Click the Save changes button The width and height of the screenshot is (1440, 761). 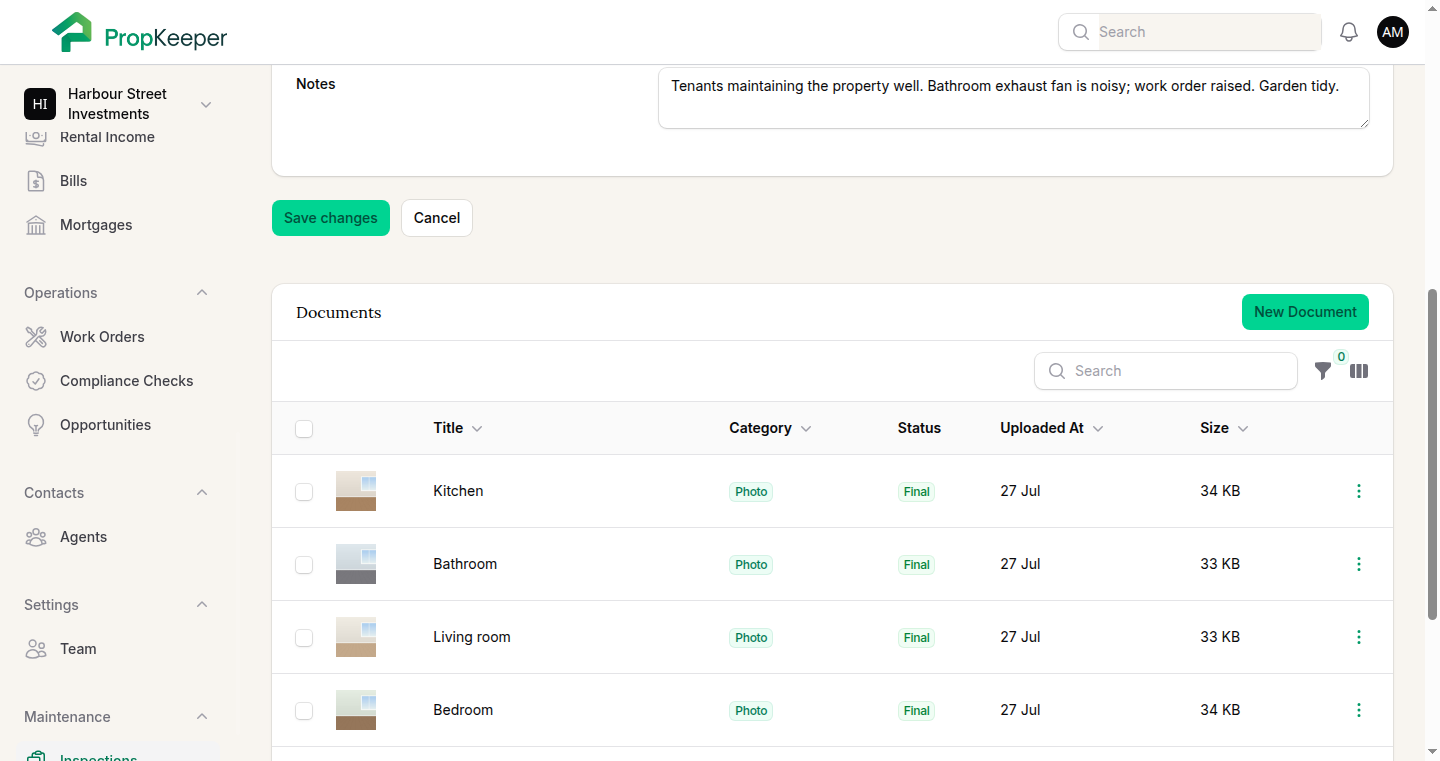tap(331, 218)
